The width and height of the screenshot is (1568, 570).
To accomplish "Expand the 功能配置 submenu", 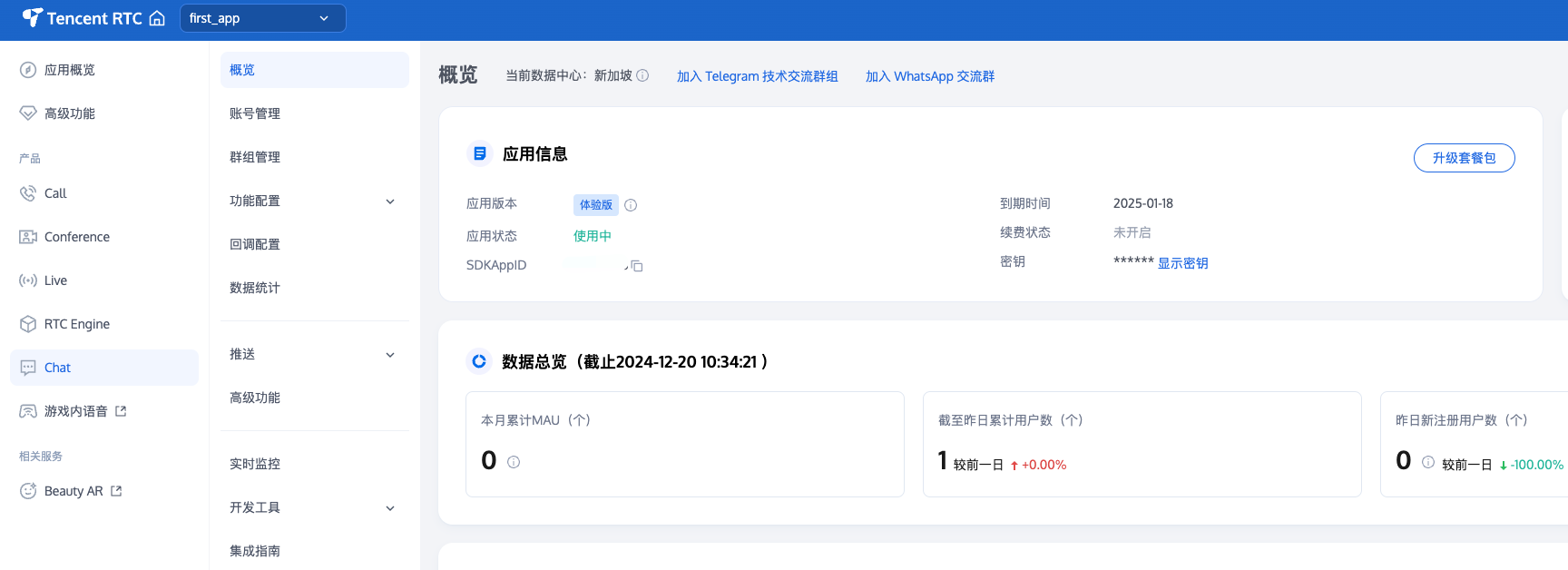I will click(x=315, y=201).
